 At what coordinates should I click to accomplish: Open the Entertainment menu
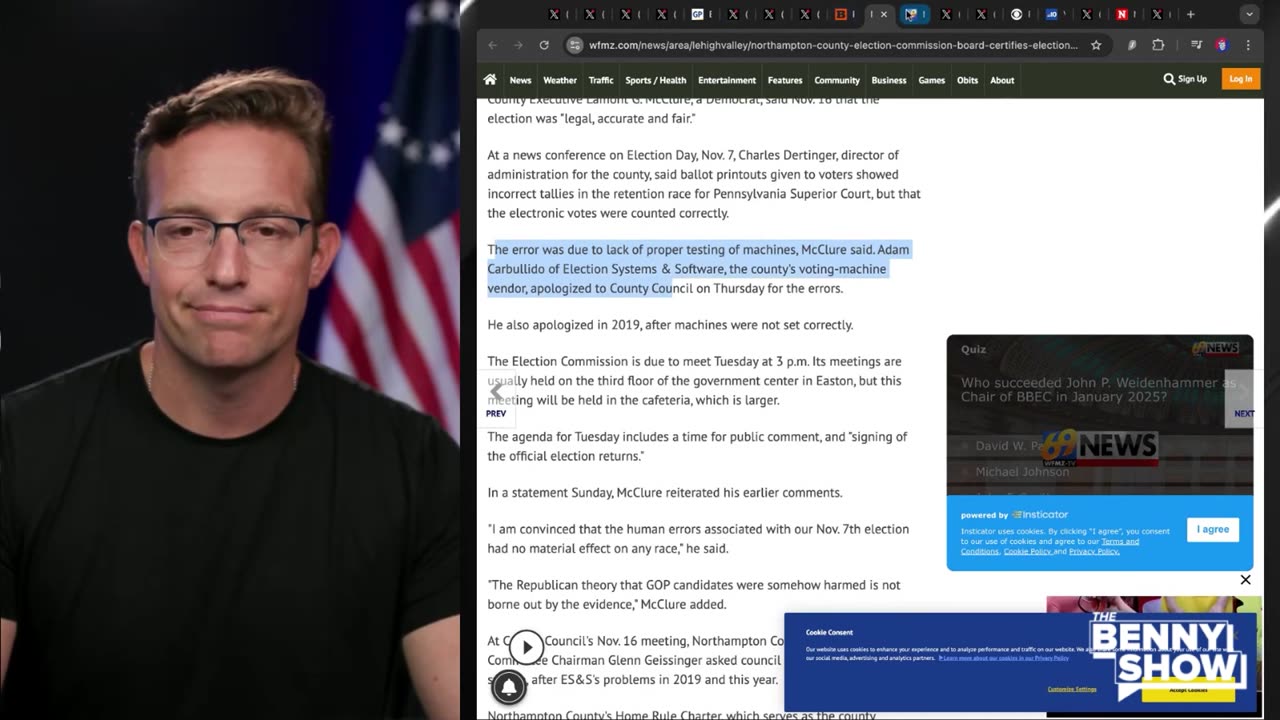pyautogui.click(x=727, y=80)
